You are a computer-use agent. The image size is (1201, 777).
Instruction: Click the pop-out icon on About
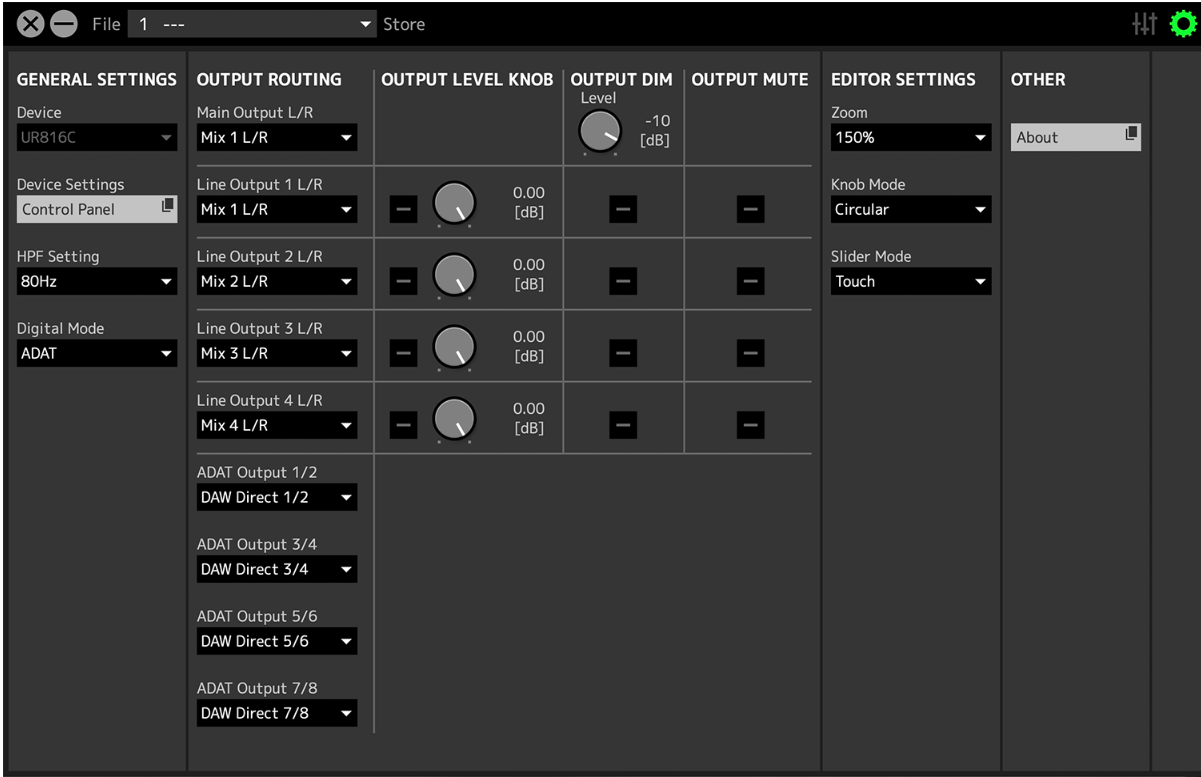pos(1131,136)
